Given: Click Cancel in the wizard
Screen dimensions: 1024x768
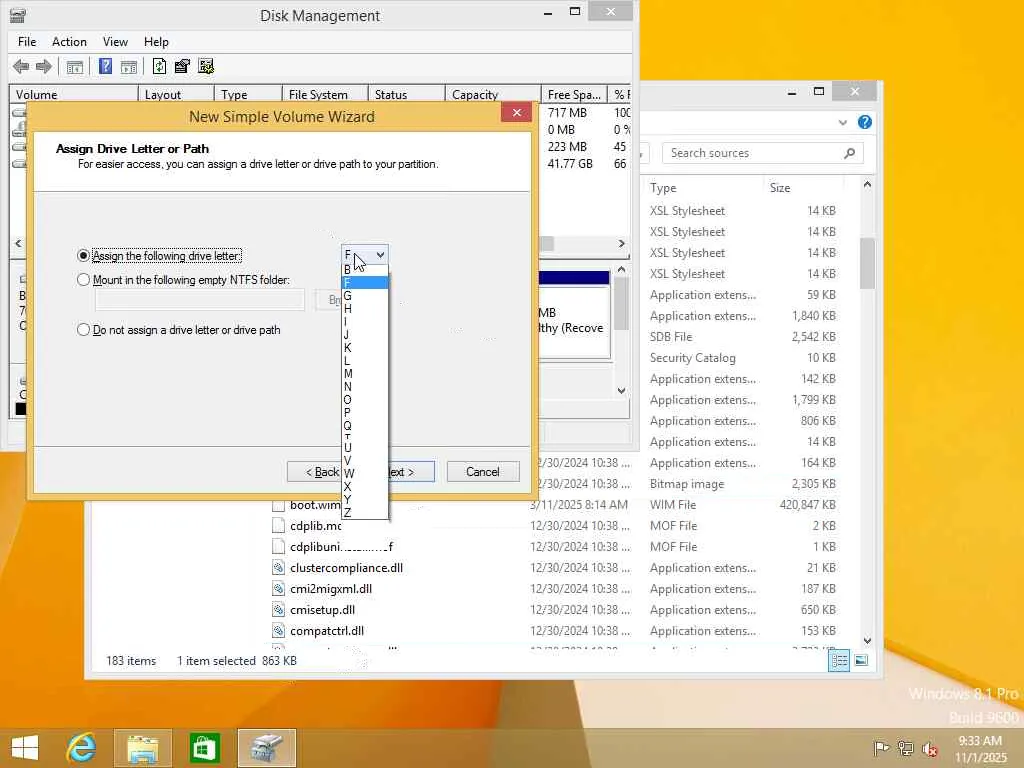Looking at the screenshot, I should (483, 472).
